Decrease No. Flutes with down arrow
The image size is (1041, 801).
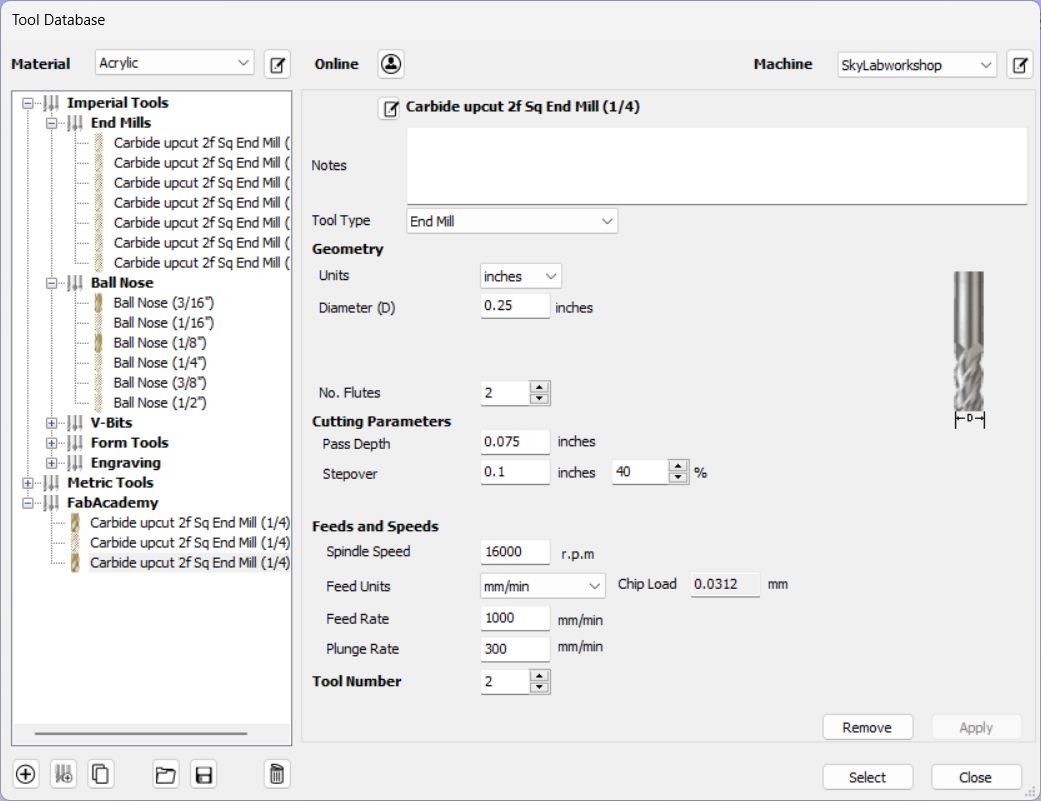(539, 398)
